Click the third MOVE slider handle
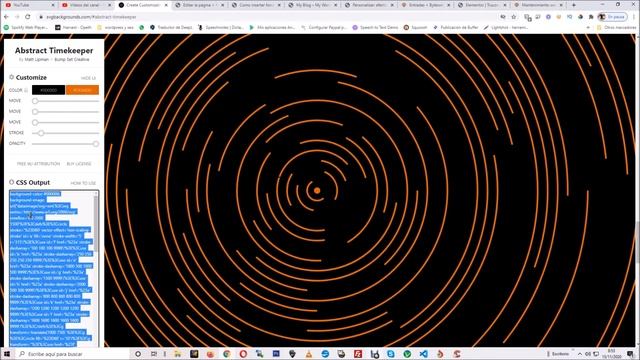Image resolution: width=640 pixels, height=360 pixels. [35, 122]
